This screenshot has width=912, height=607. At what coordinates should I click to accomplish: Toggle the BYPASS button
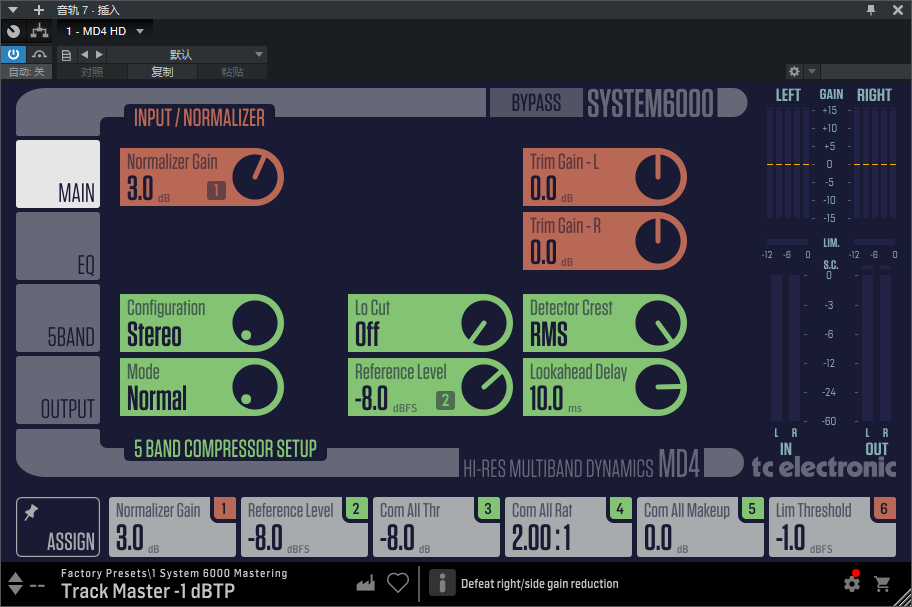[x=536, y=103]
